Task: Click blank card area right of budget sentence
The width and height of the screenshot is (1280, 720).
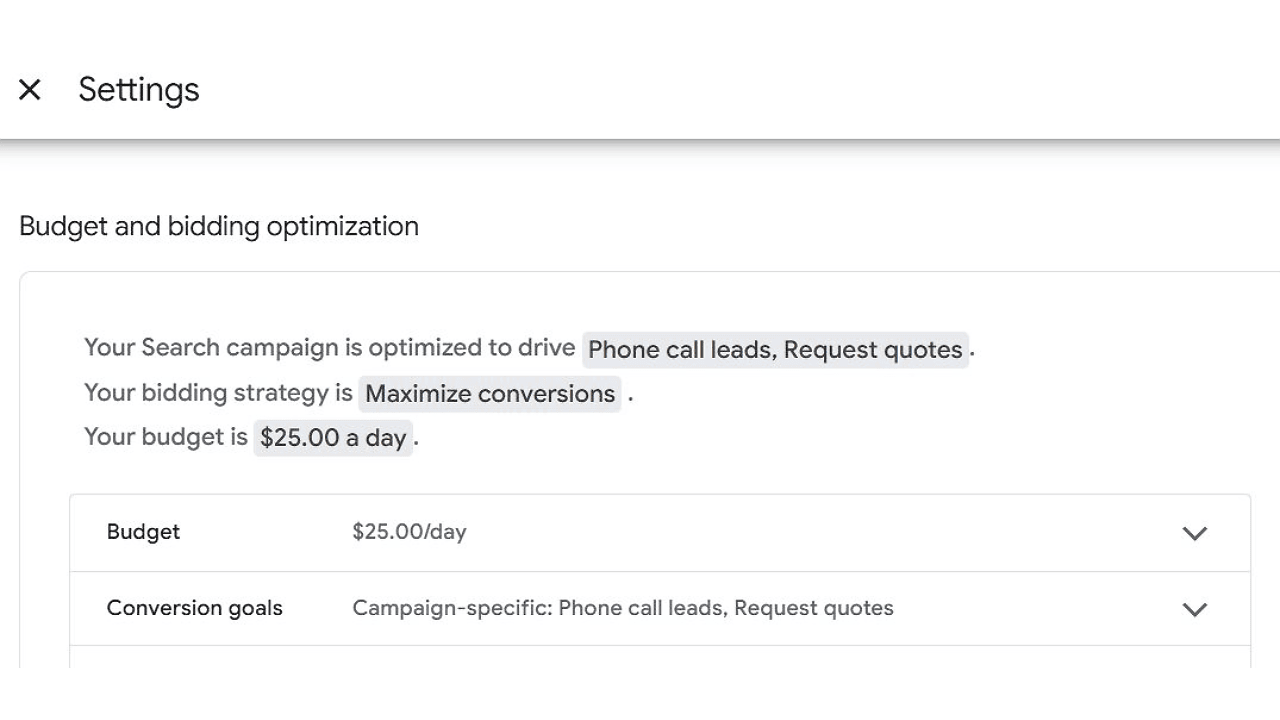Action: tap(800, 438)
